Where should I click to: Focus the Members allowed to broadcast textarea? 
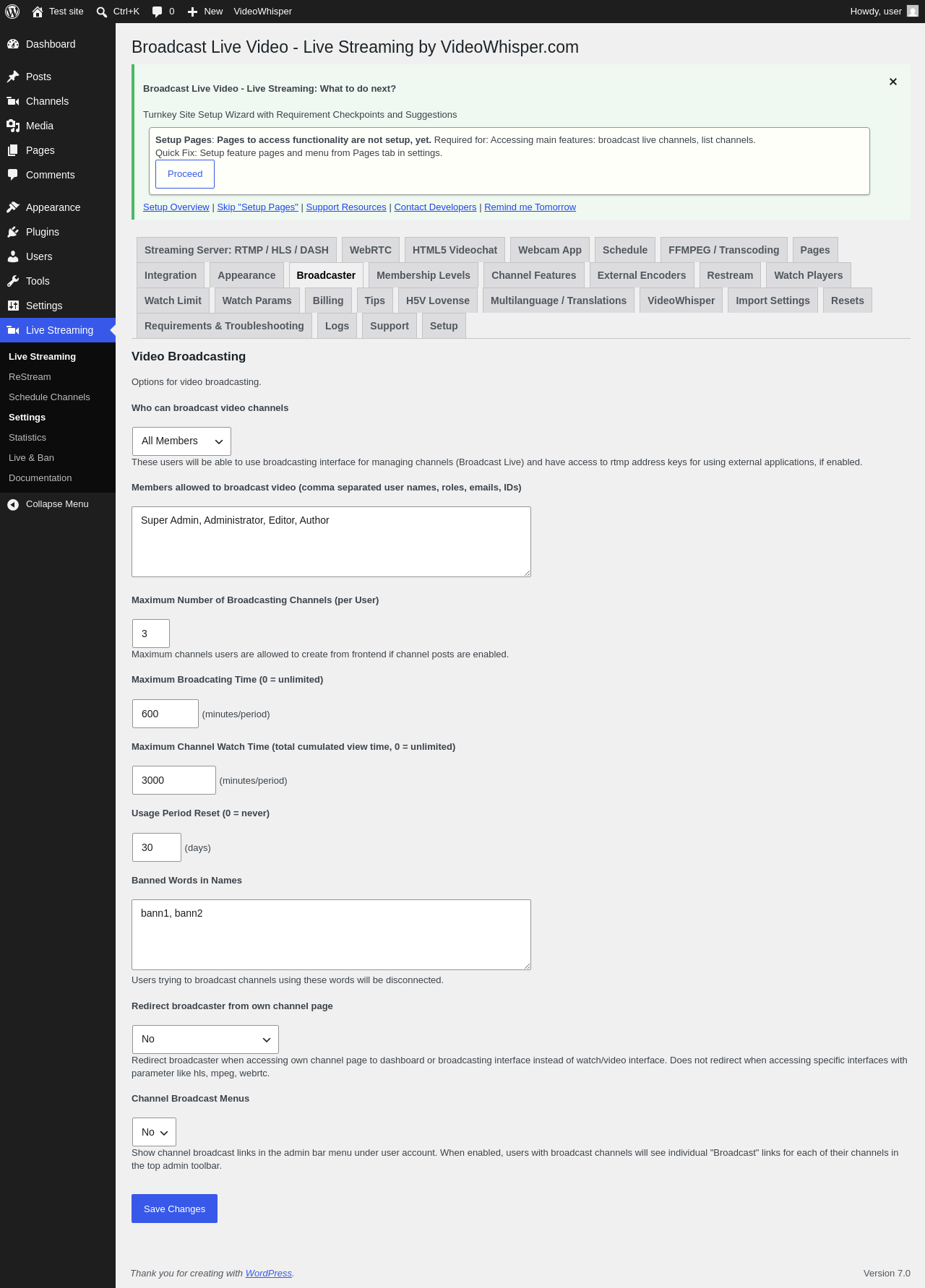331,542
